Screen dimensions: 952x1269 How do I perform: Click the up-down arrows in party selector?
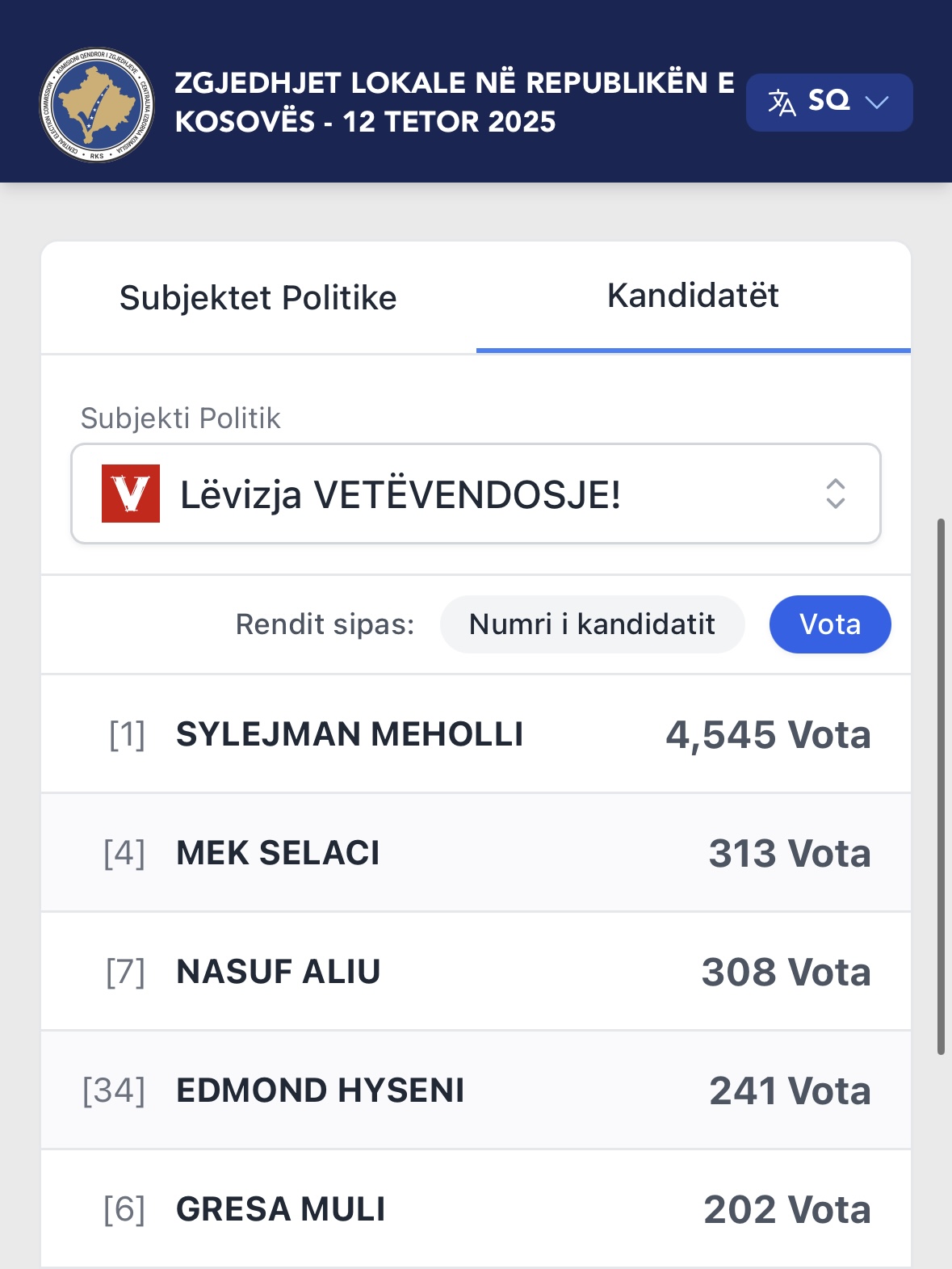point(835,494)
